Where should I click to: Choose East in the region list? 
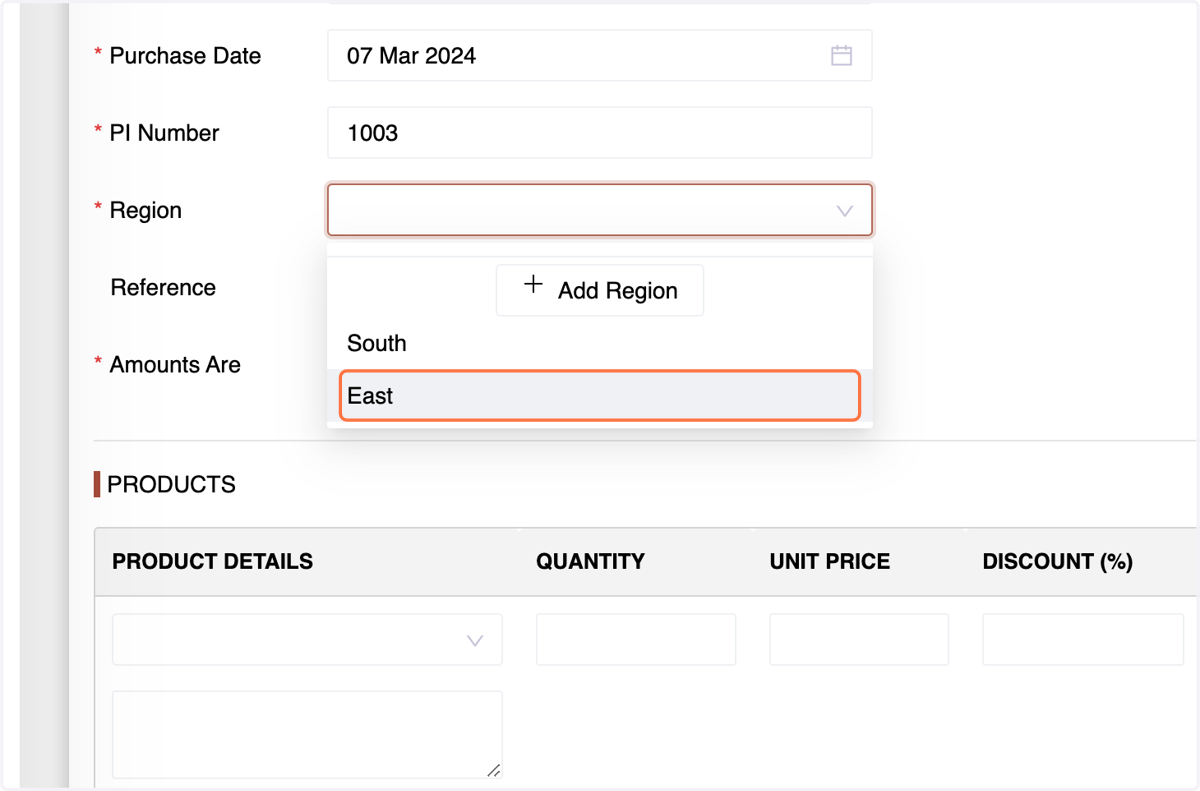pos(599,396)
